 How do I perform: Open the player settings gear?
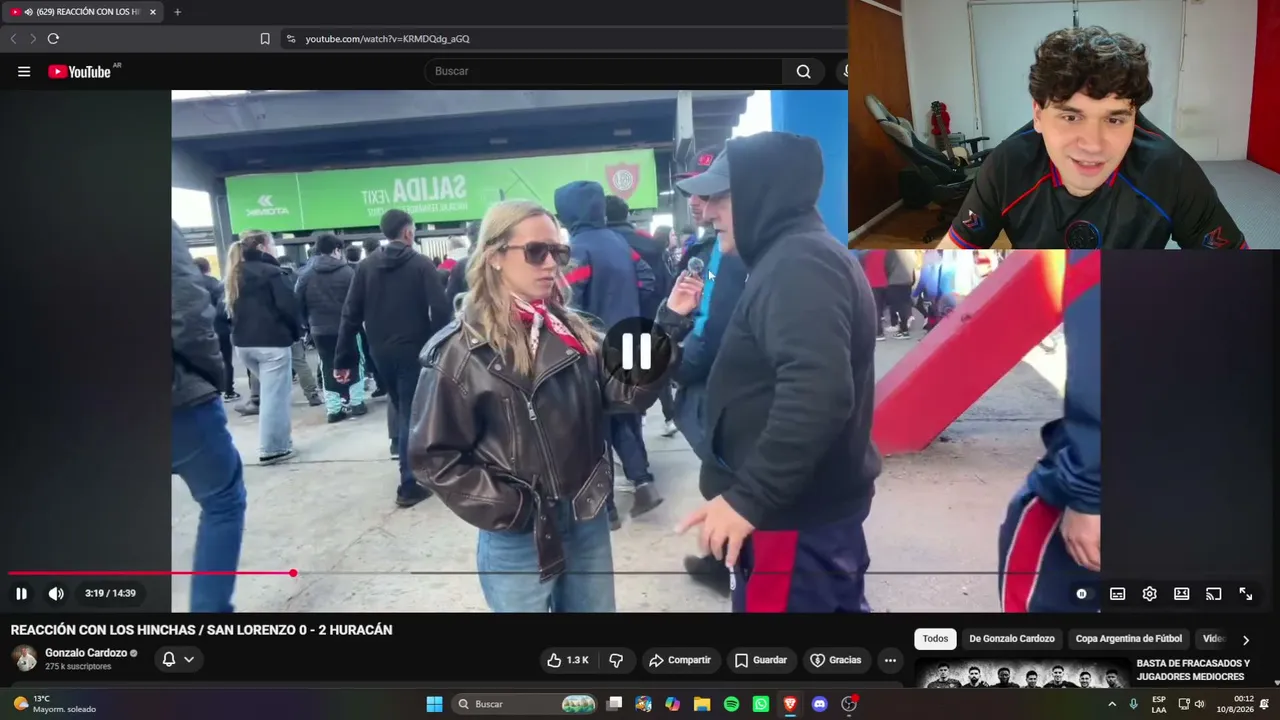[1150, 594]
